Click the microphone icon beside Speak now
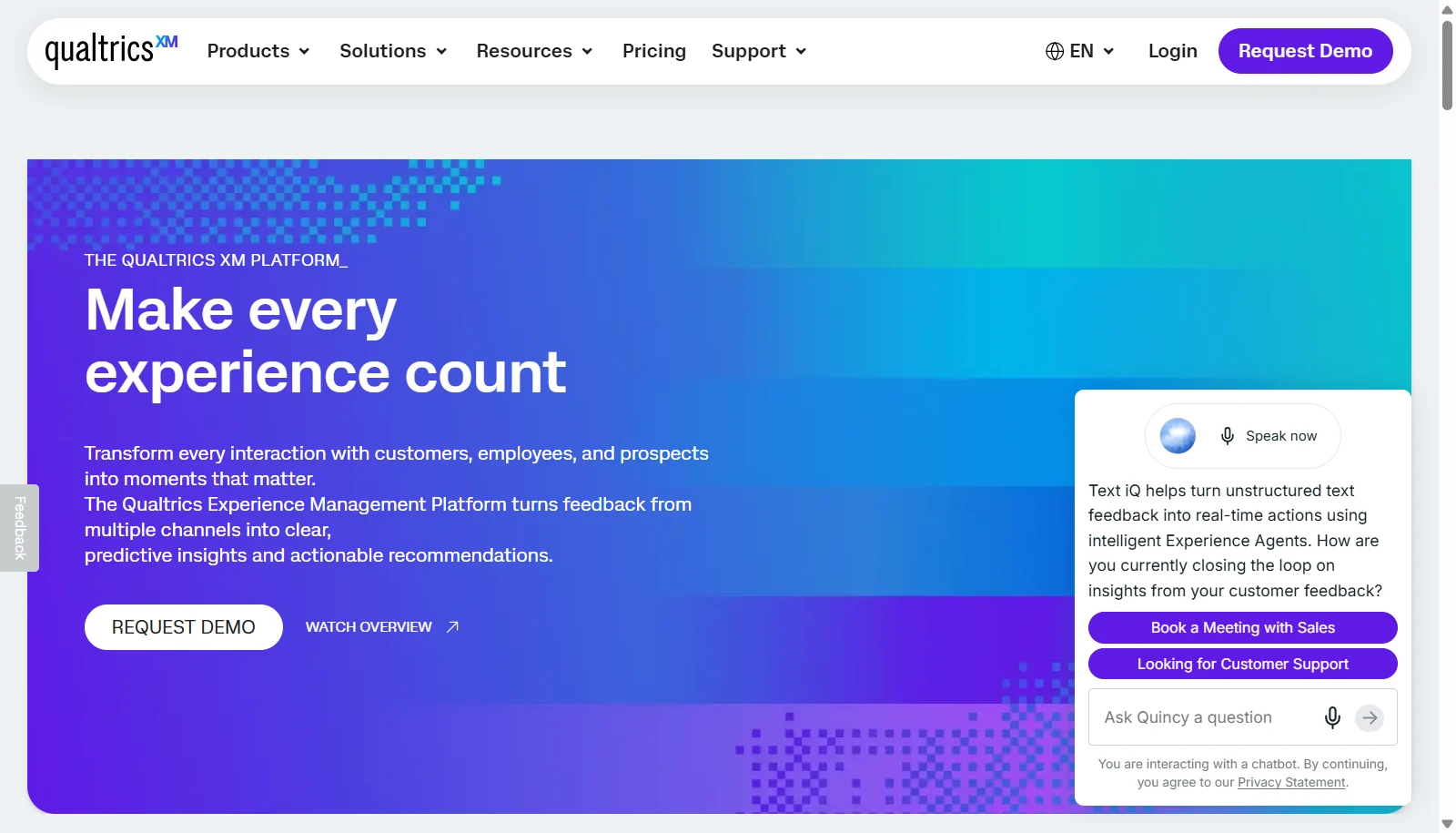Viewport: 1456px width, 833px height. coord(1228,436)
